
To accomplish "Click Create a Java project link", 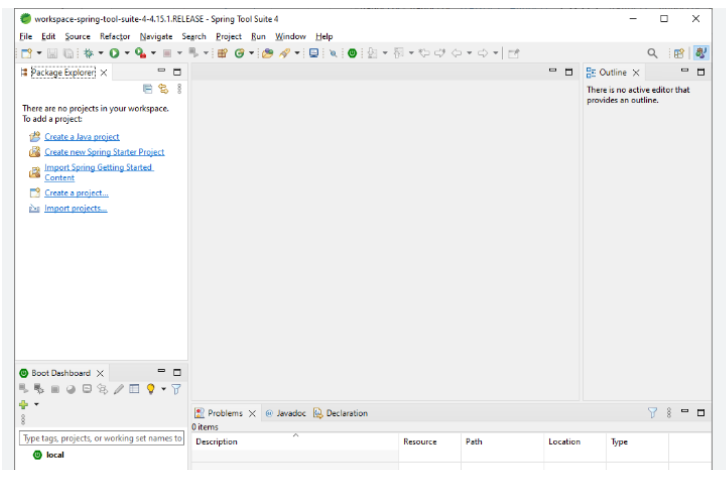I will click(82, 137).
